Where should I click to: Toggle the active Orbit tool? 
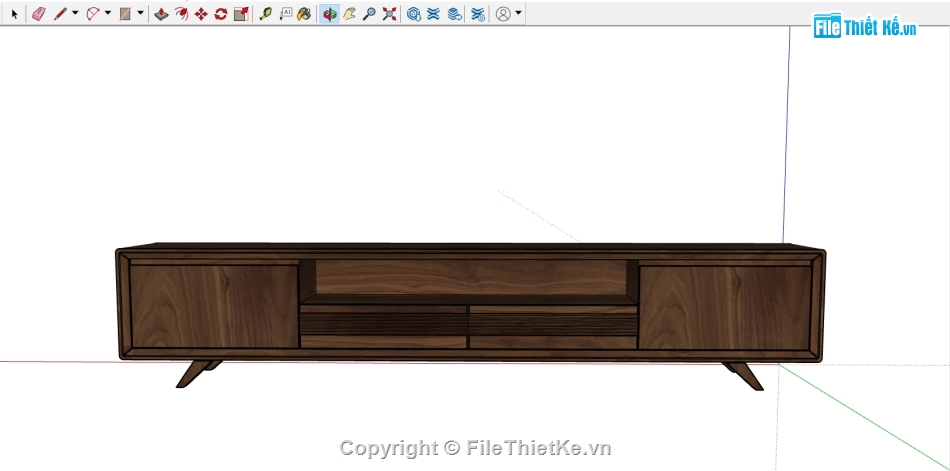coord(329,14)
